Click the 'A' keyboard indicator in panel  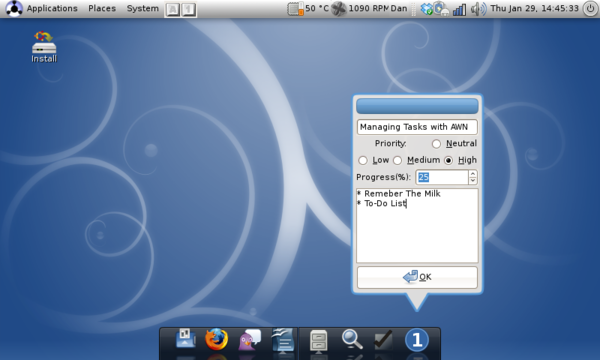click(173, 10)
